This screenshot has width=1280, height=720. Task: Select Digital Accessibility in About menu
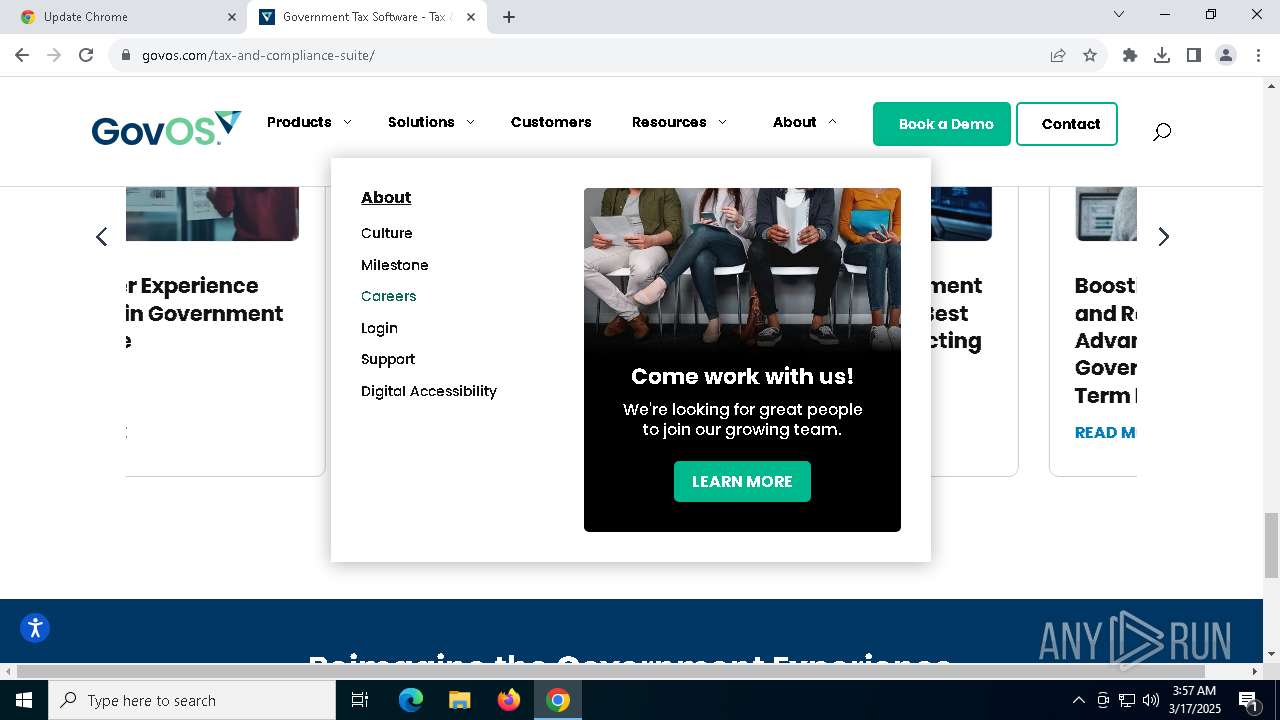[428, 391]
